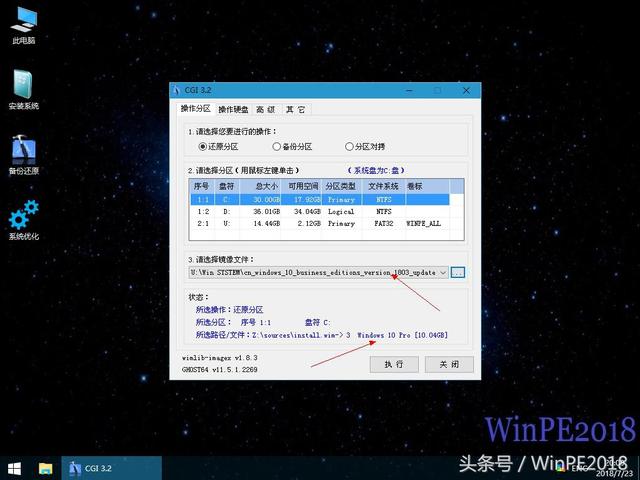Click the CGI 3.2 taskbar button
Viewport: 640px width, 480px height.
pyautogui.click(x=111, y=468)
